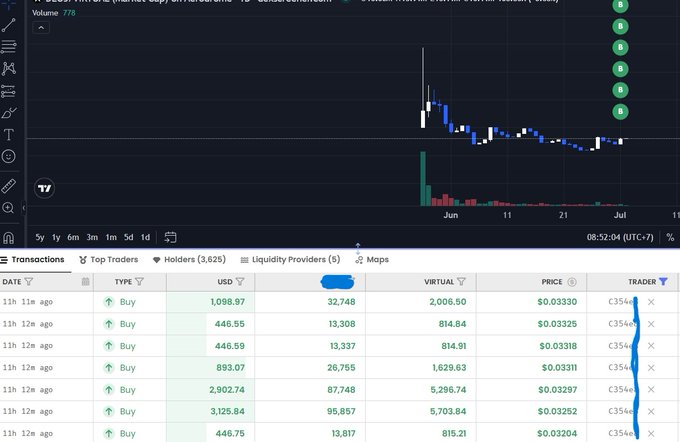Click token amount 87,748
The image size is (680, 442).
click(x=341, y=390)
